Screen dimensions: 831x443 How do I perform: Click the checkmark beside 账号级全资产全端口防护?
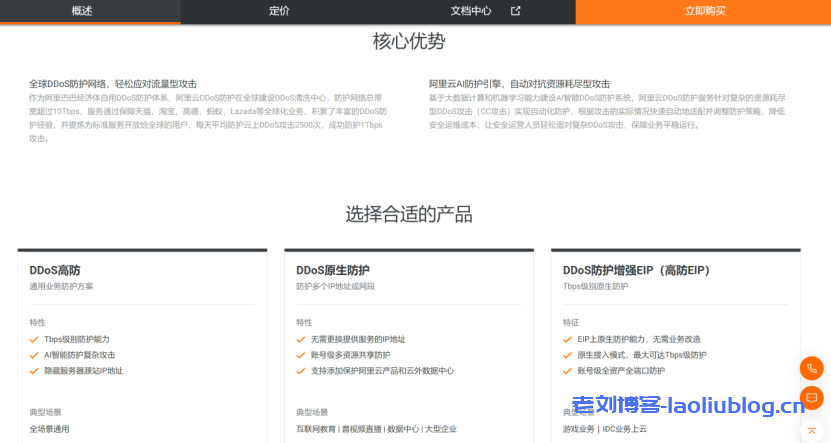(x=567, y=371)
